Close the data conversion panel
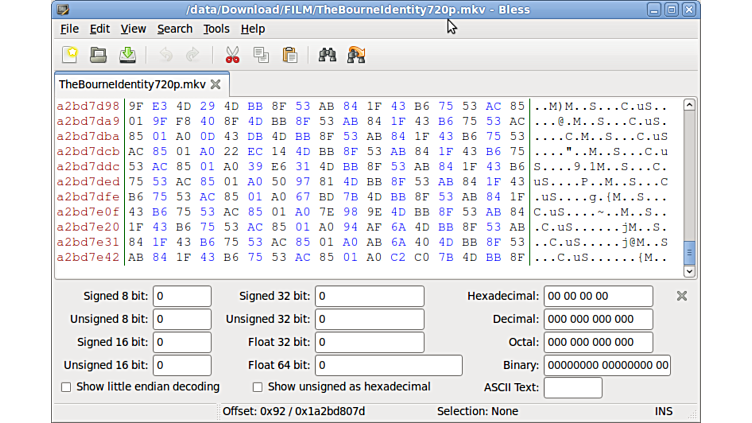 [682, 296]
